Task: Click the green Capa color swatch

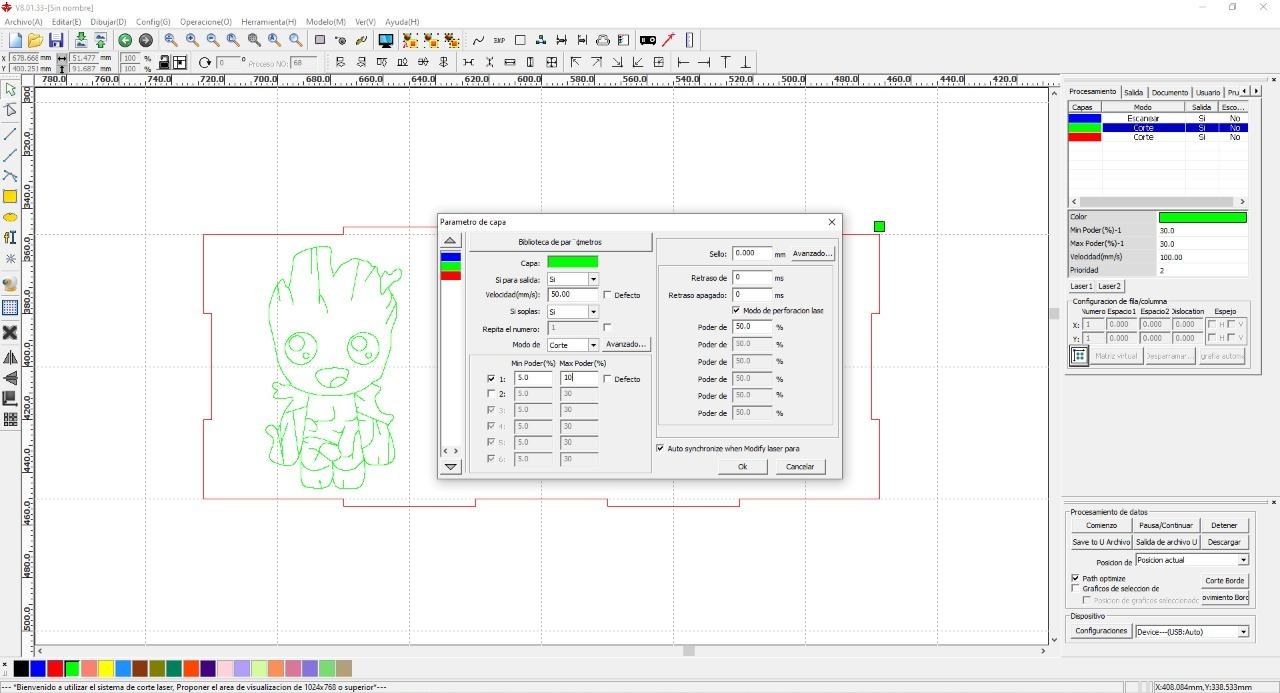Action: pyautogui.click(x=572, y=262)
